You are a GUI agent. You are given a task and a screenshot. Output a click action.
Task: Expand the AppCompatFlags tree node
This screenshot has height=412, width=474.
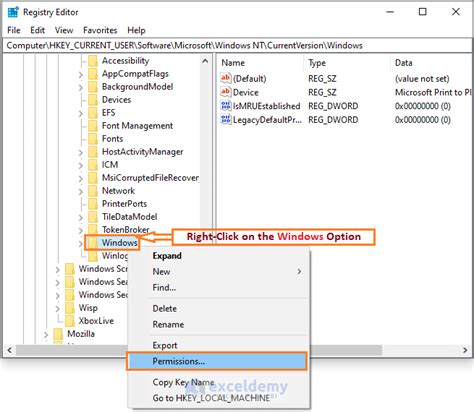tap(81, 74)
